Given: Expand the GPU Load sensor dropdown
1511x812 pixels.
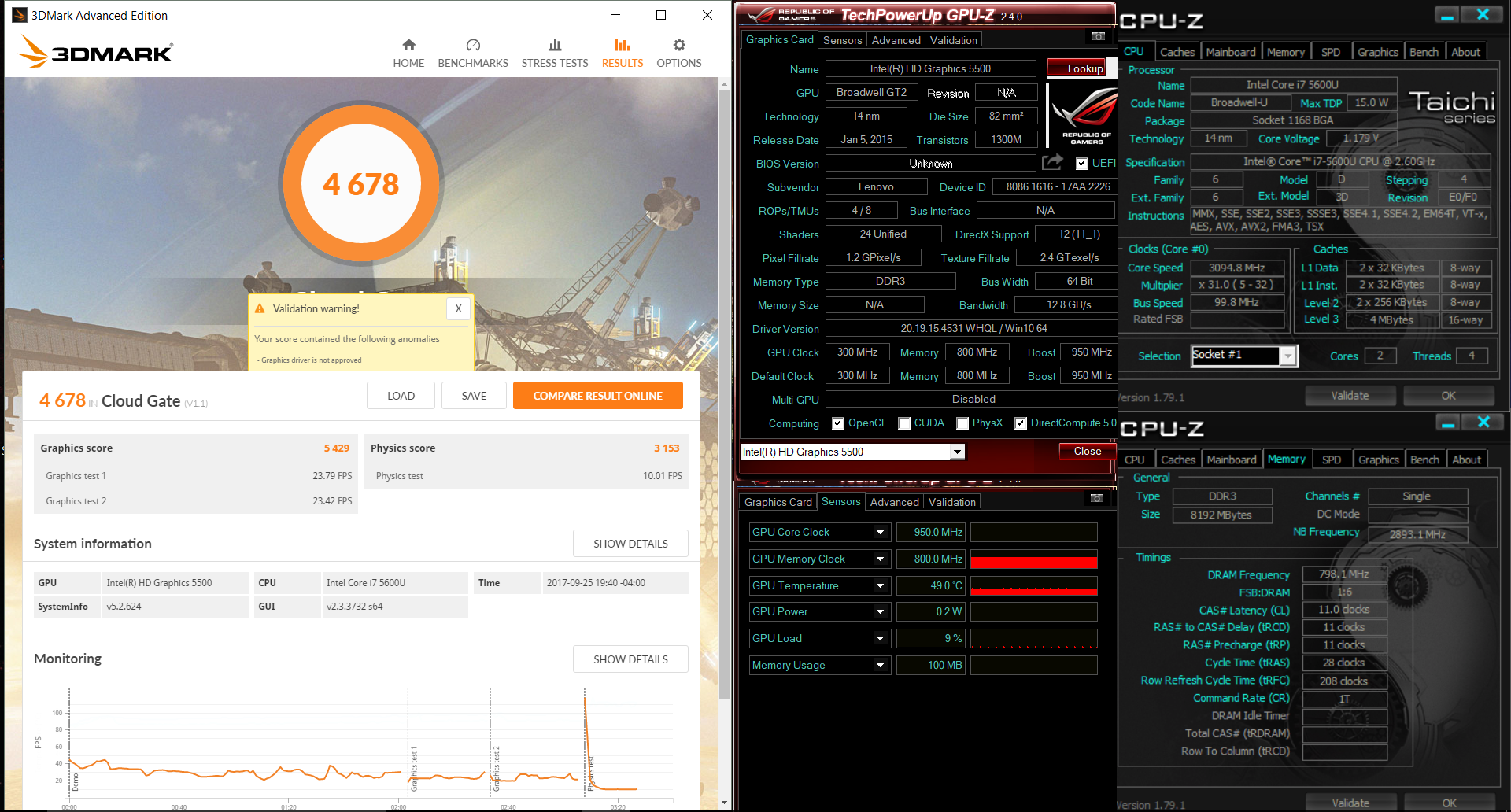Looking at the screenshot, I should click(x=881, y=639).
